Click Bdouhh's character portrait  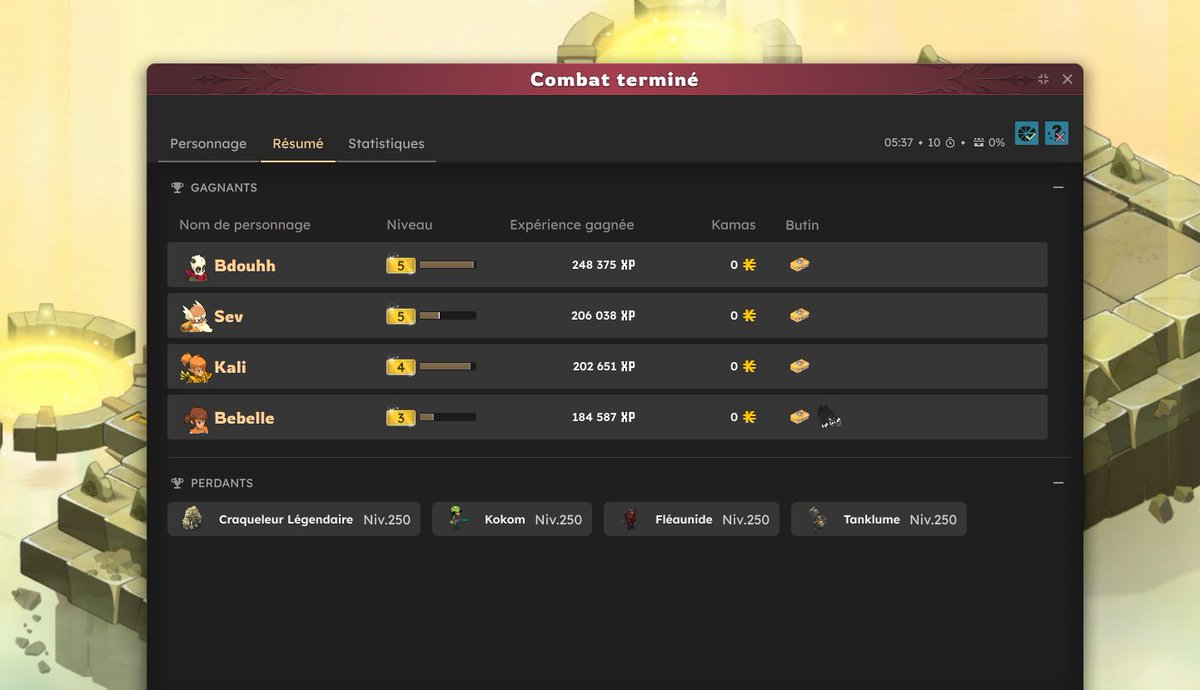(x=196, y=266)
